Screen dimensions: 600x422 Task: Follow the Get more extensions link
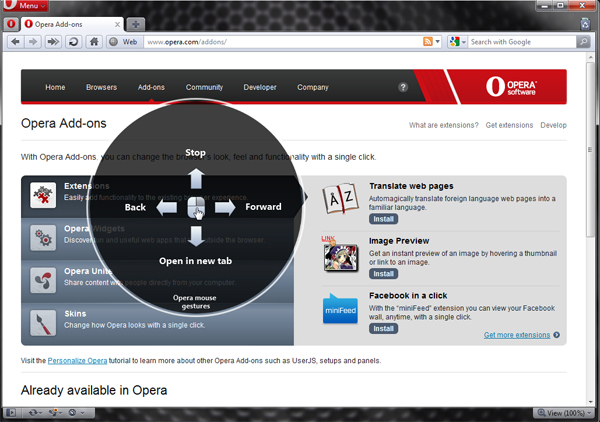pos(517,335)
